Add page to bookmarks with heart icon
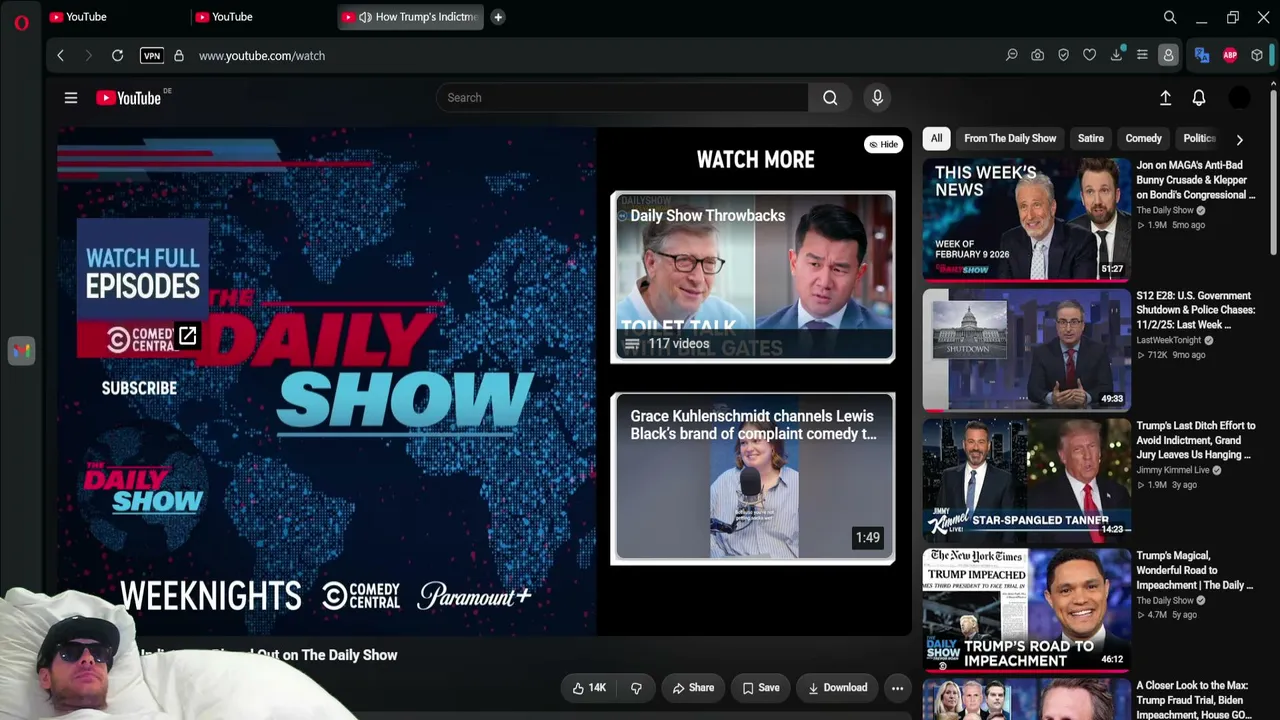This screenshot has width=1280, height=720. point(1090,56)
